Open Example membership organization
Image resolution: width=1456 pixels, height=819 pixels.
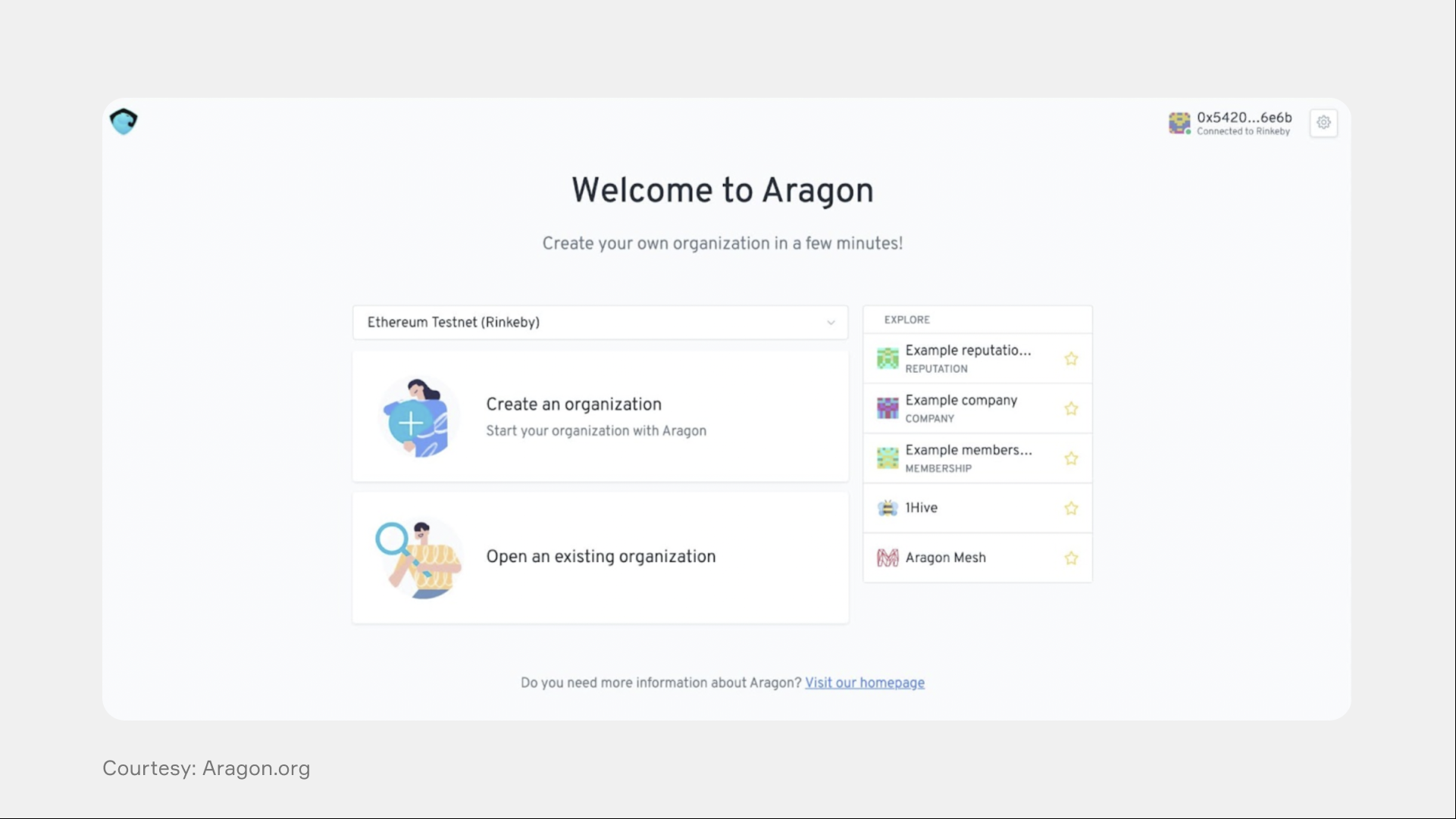[x=977, y=458]
